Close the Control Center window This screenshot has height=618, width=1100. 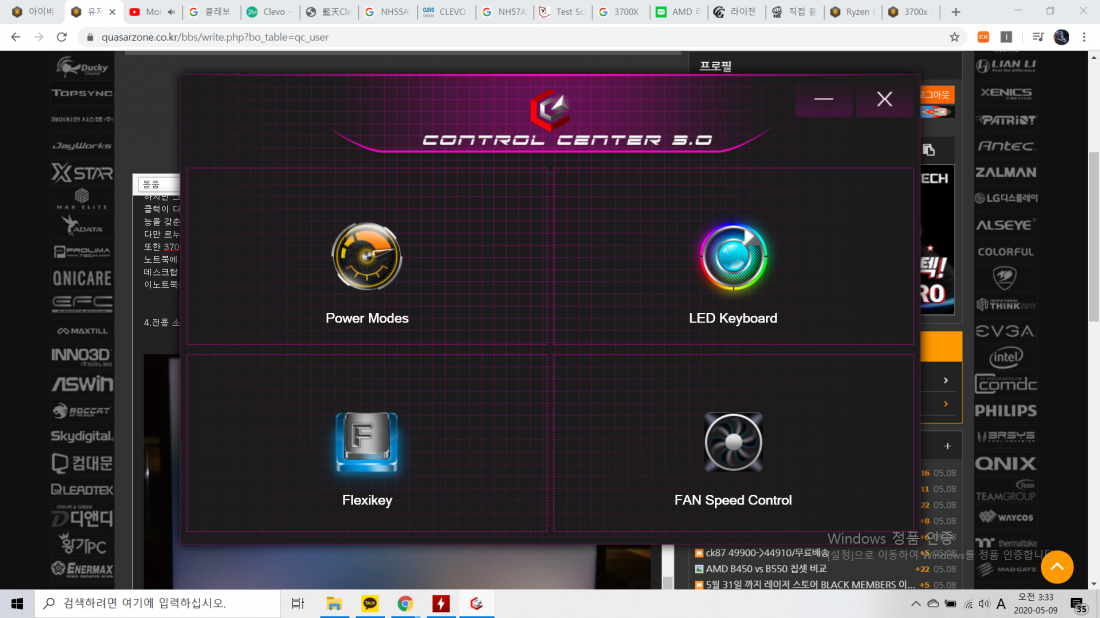pyautogui.click(x=884, y=99)
